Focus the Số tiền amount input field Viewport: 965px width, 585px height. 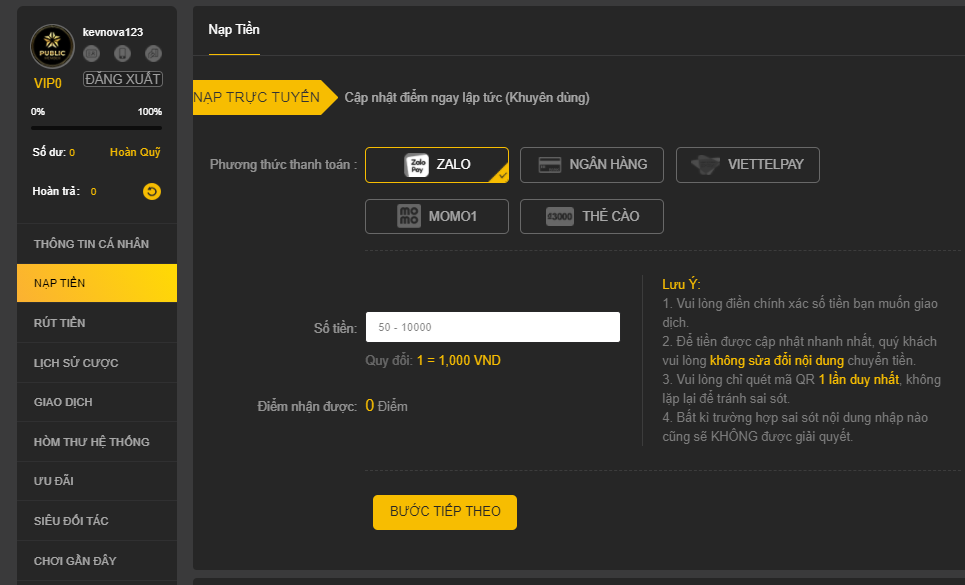493,327
